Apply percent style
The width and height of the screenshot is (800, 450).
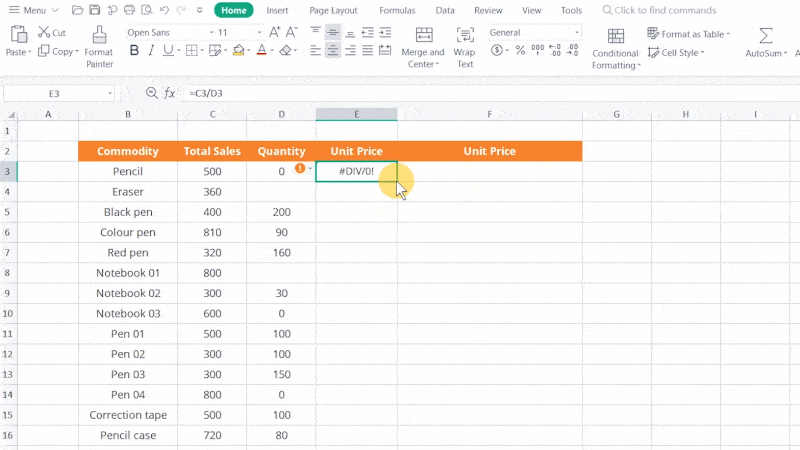pyautogui.click(x=520, y=51)
